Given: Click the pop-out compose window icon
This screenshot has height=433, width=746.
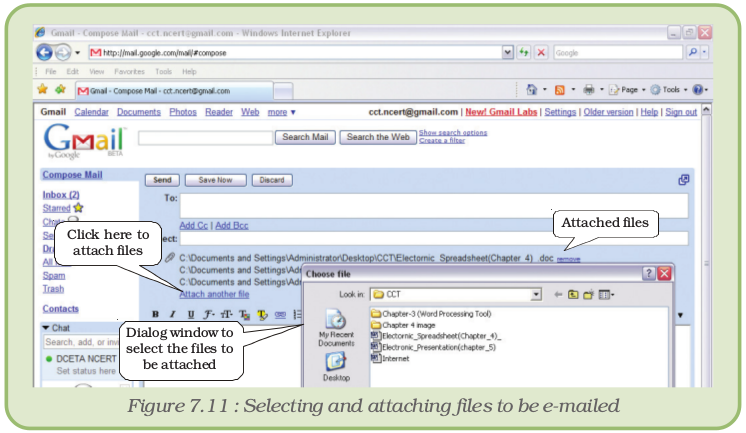Looking at the screenshot, I should click(684, 180).
